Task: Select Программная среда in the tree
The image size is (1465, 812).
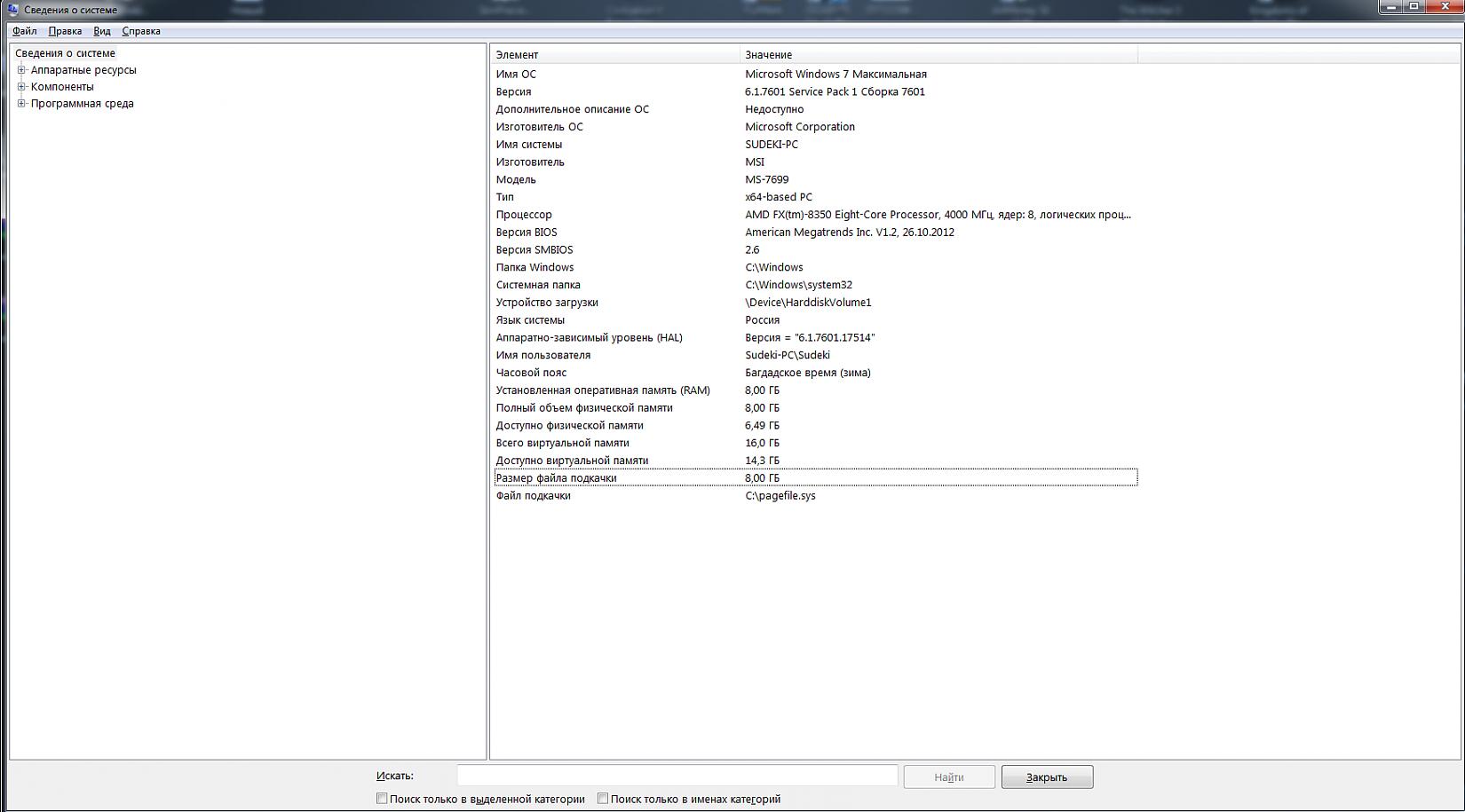Action: pyautogui.click(x=83, y=104)
